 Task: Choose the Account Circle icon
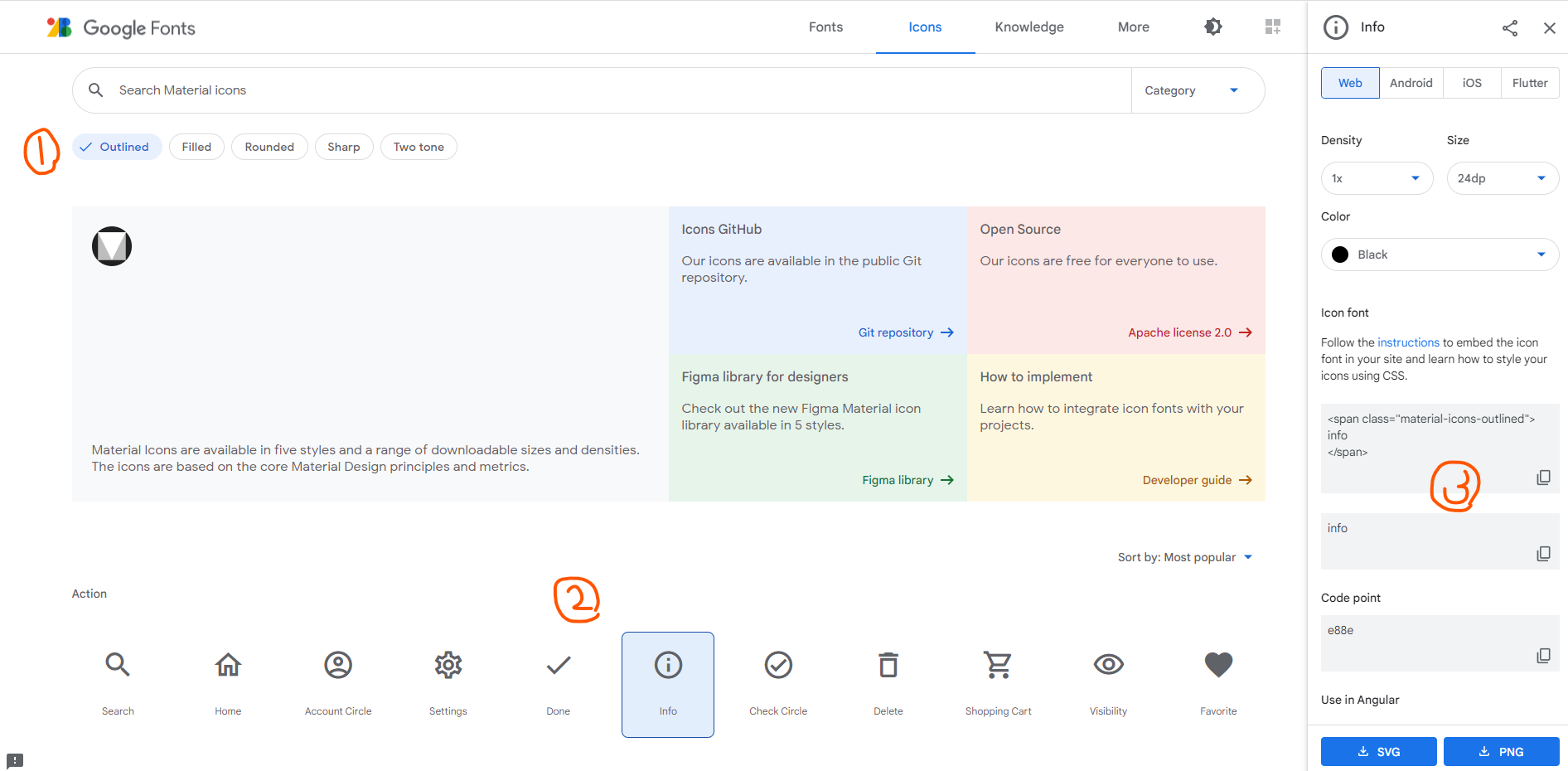338,665
